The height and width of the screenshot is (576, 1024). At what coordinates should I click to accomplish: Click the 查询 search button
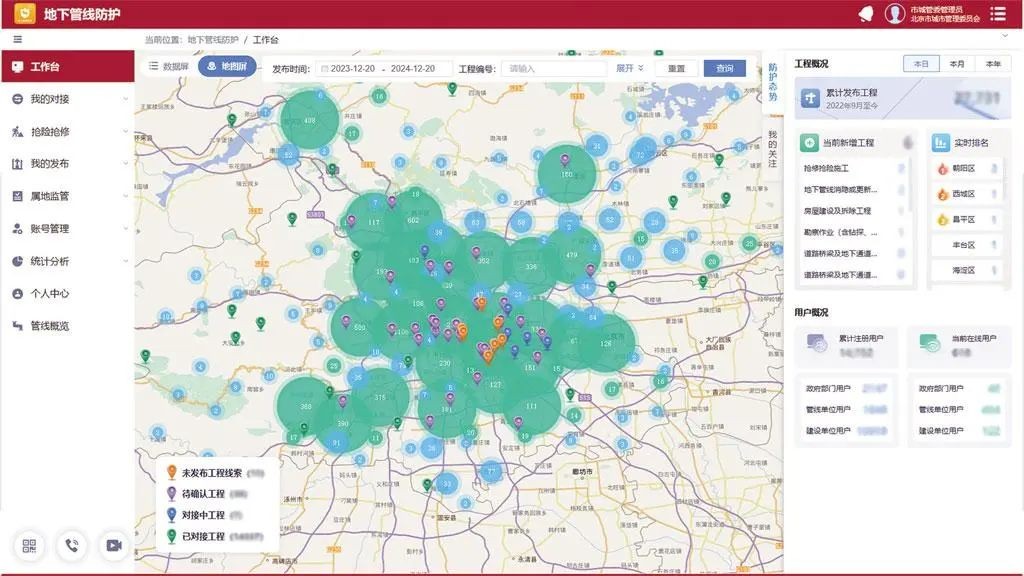[x=724, y=69]
